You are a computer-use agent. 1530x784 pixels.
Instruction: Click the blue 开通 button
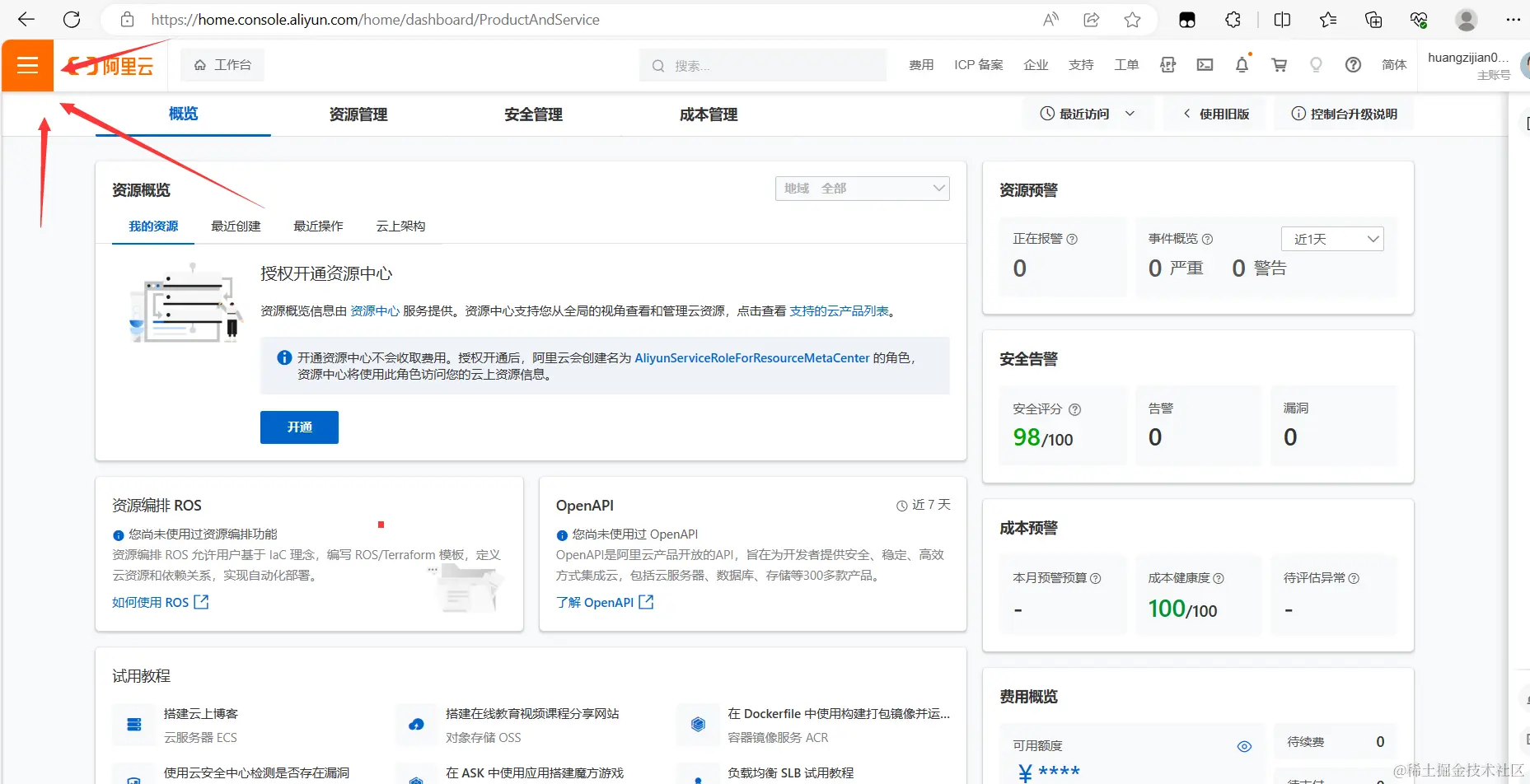coord(299,427)
